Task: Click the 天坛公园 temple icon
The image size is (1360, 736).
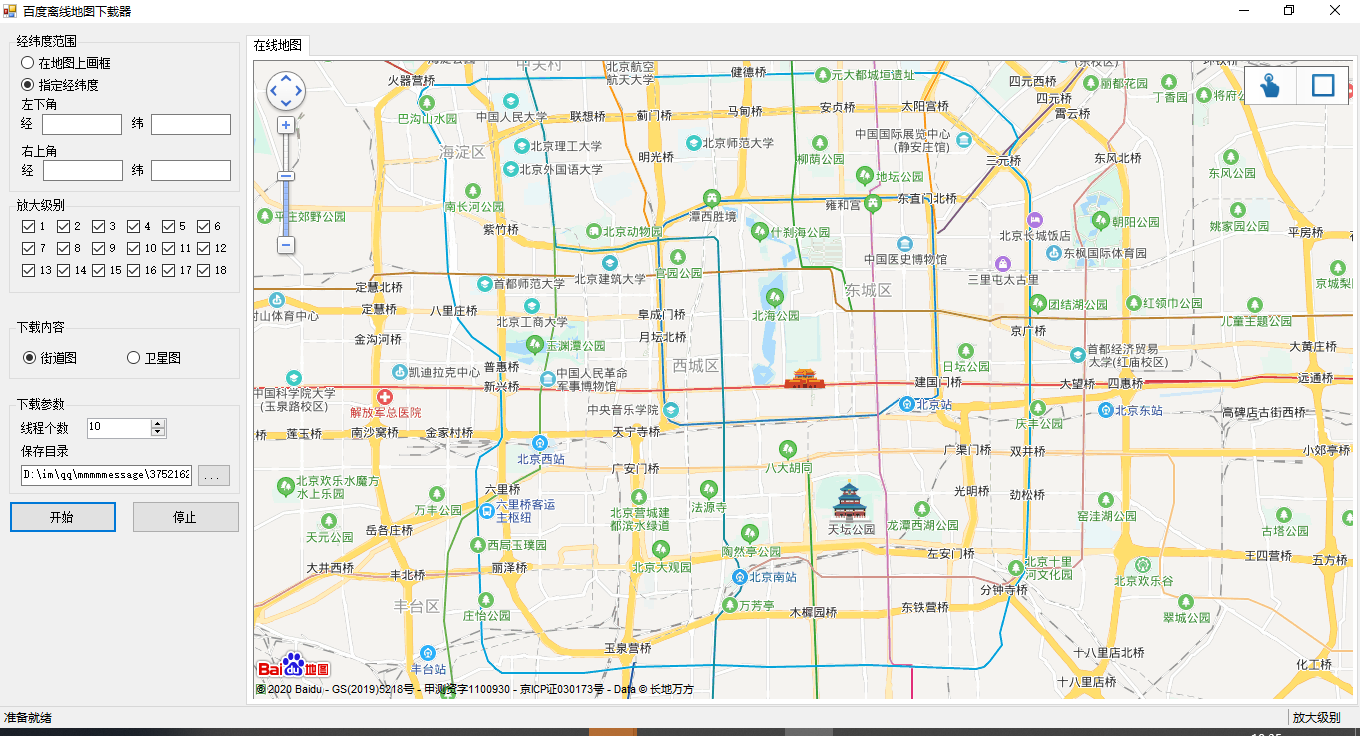Action: point(849,499)
